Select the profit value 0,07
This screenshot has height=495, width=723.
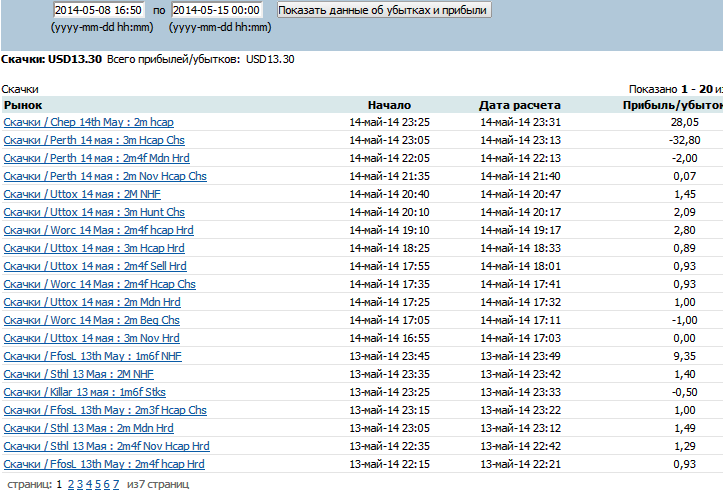tap(685, 176)
